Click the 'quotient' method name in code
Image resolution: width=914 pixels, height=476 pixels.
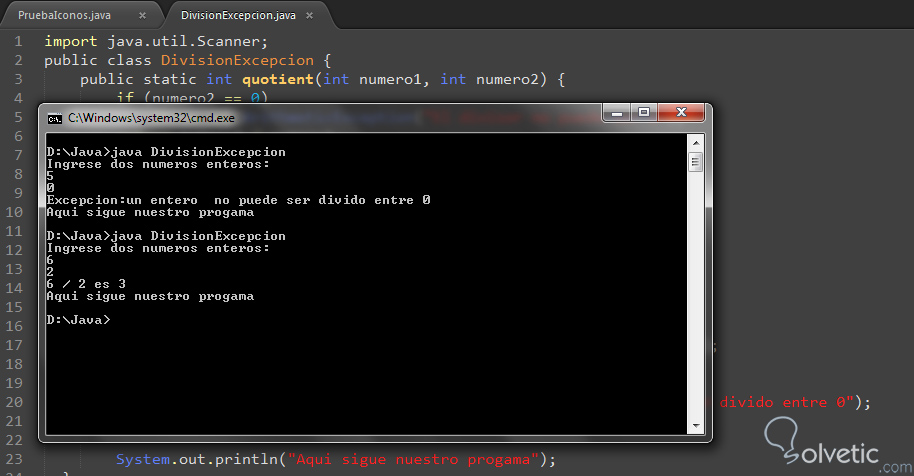point(278,79)
